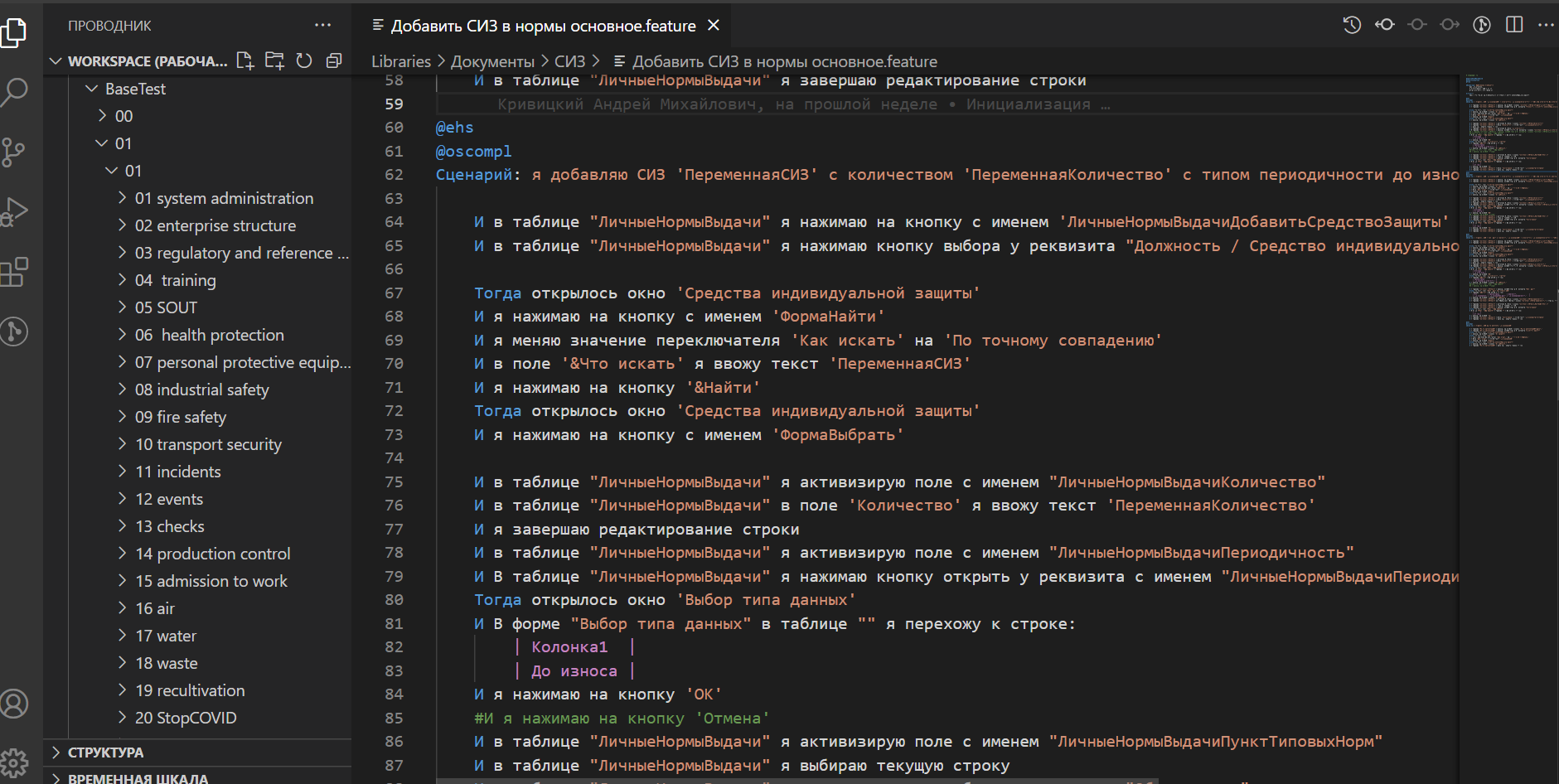Open Run and Debug view
1559x784 pixels.
tap(15, 212)
